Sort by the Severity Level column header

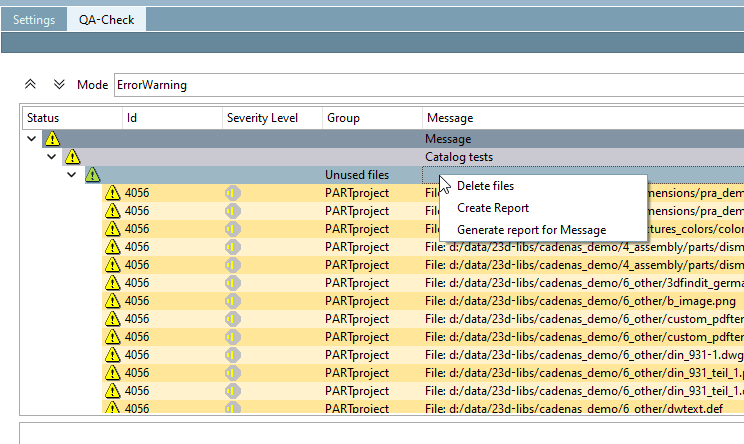[x=272, y=118]
